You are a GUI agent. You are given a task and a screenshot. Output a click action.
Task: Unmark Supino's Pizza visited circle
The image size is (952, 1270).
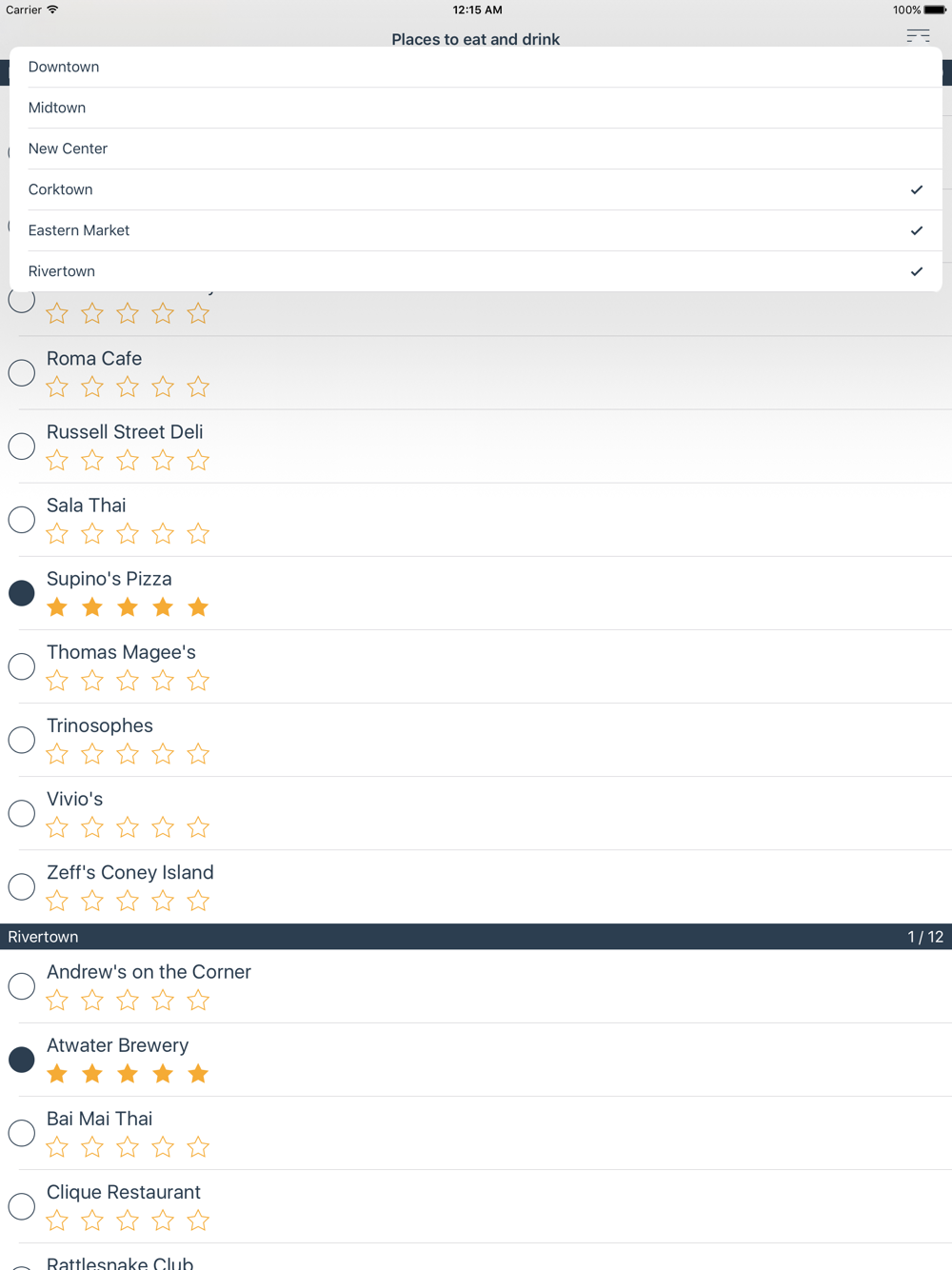tap(22, 593)
